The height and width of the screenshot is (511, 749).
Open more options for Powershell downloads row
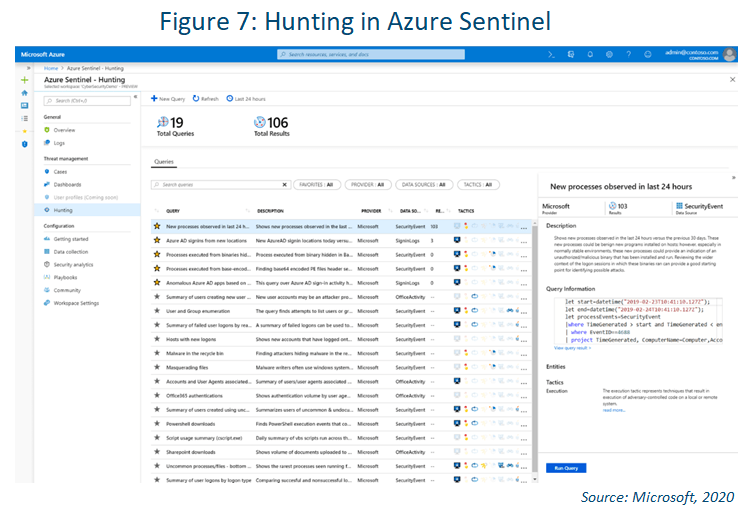524,425
